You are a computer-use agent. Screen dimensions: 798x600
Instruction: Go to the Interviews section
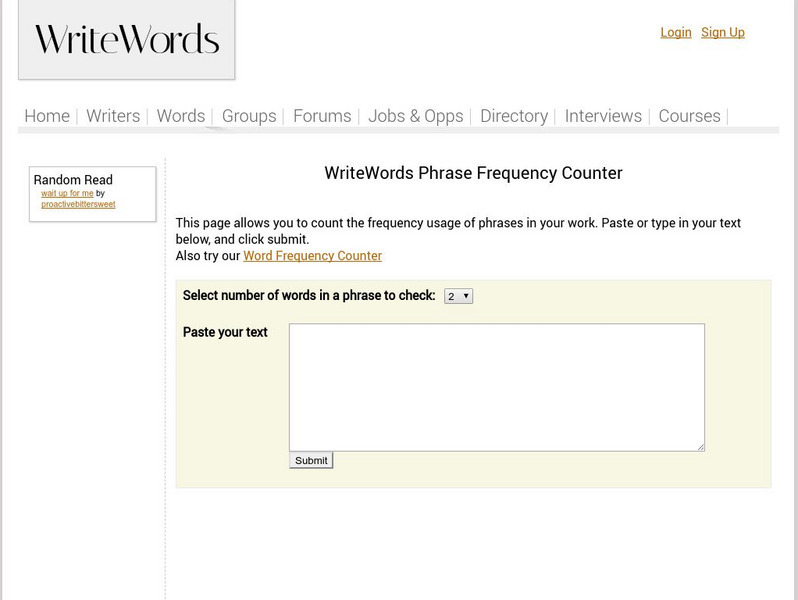tap(603, 116)
